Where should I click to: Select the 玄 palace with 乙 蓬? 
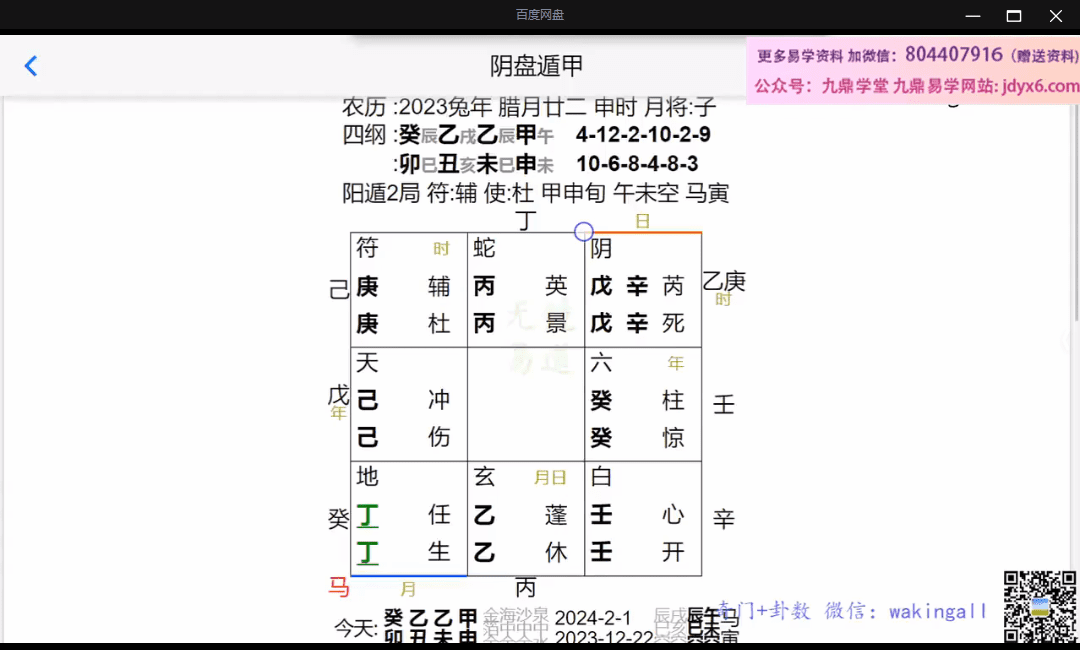[525, 518]
